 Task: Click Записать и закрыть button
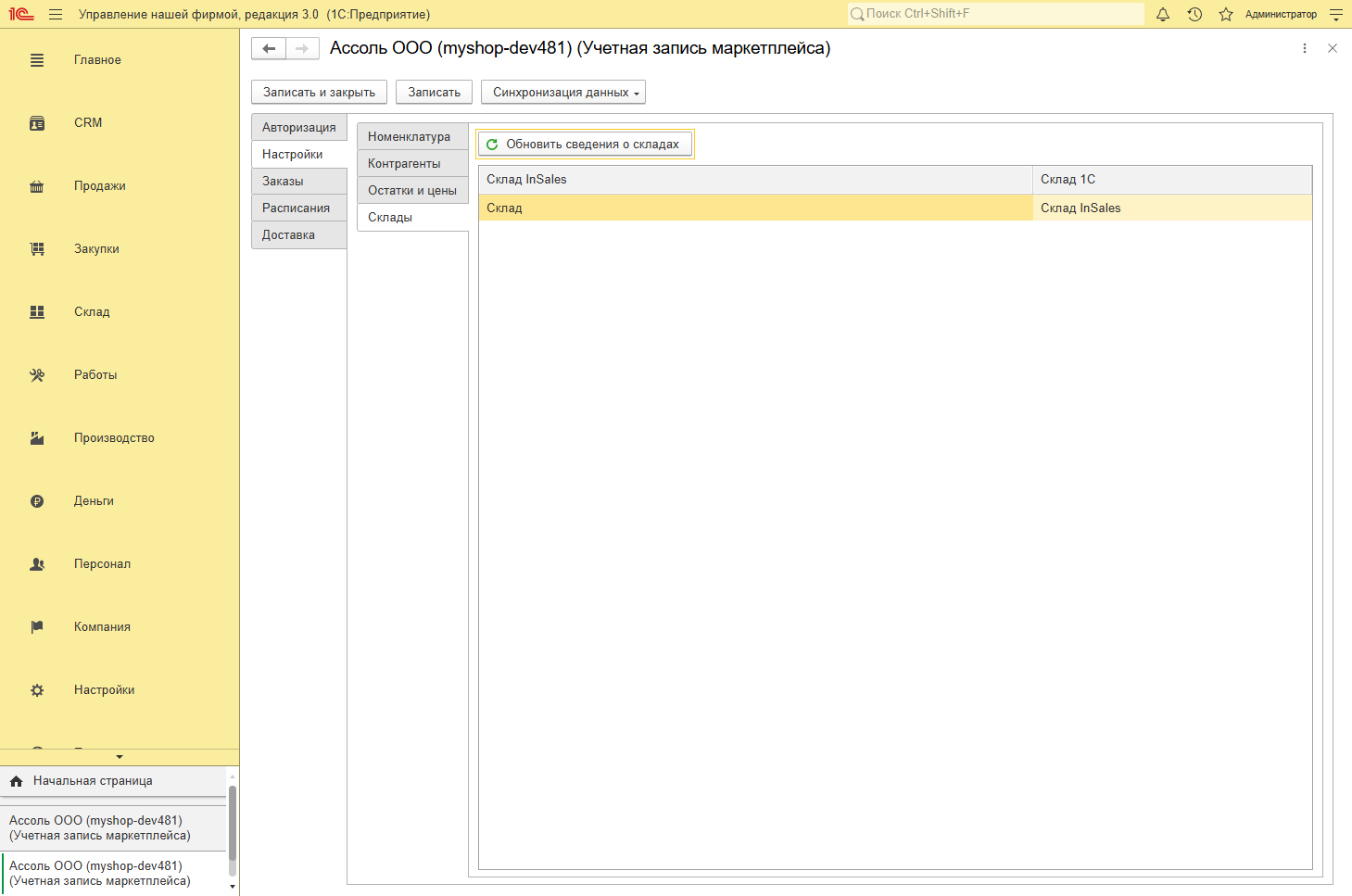tap(320, 93)
